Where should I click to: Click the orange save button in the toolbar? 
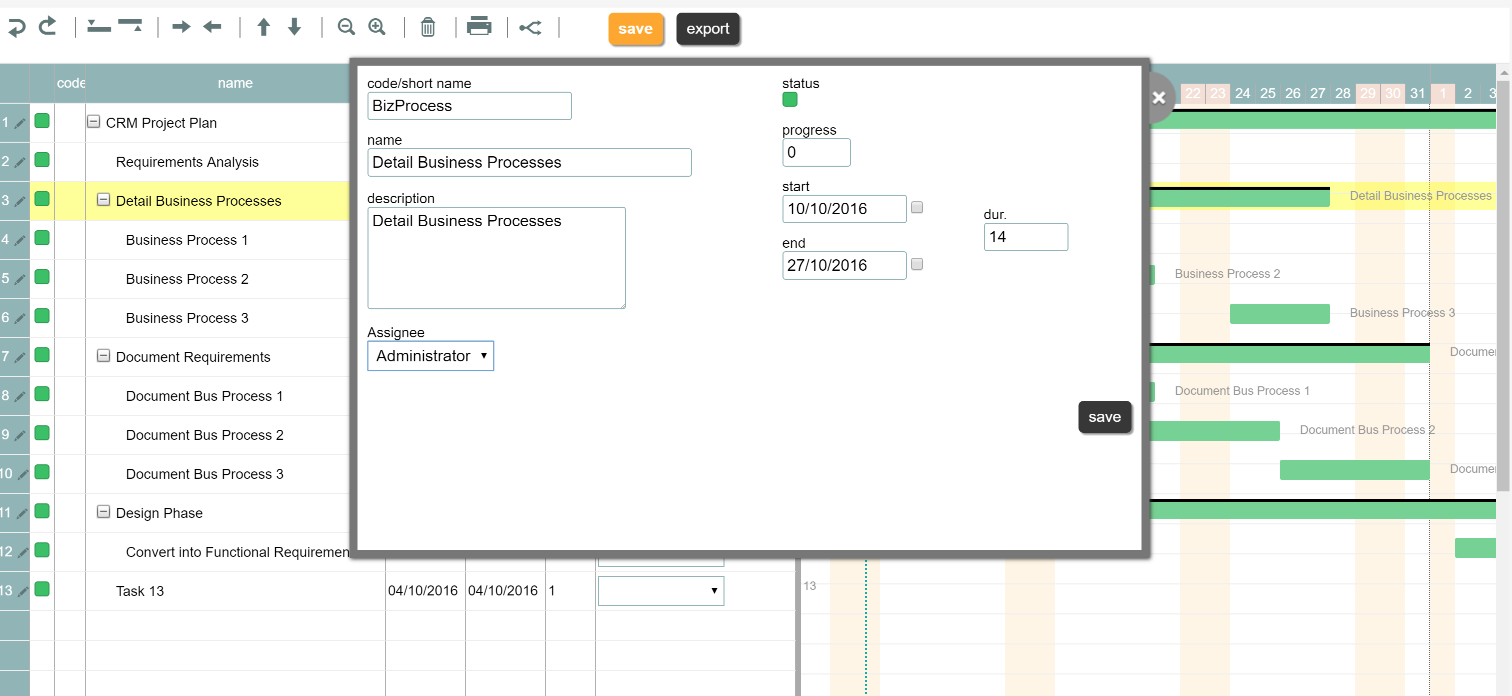click(x=636, y=29)
